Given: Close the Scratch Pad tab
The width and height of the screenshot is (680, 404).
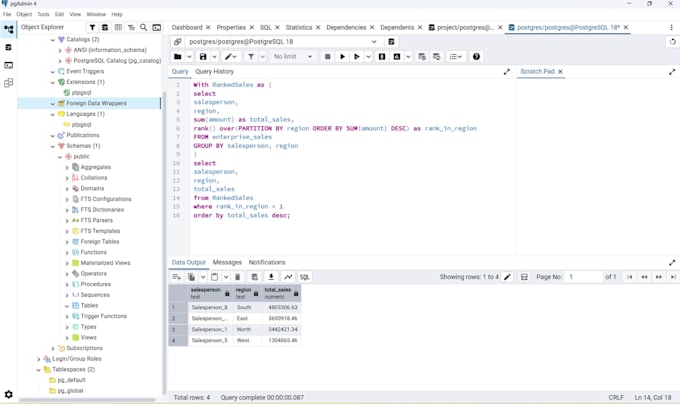Looking at the screenshot, I should click(560, 72).
